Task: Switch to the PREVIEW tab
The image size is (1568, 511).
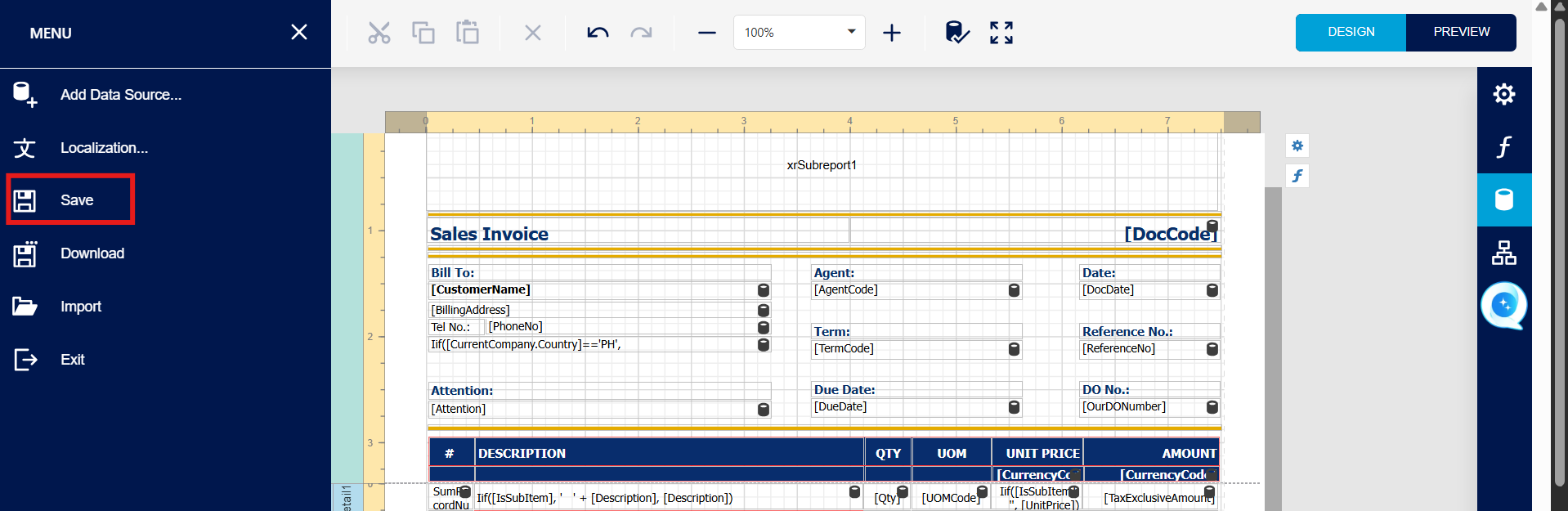Action: (x=1461, y=32)
